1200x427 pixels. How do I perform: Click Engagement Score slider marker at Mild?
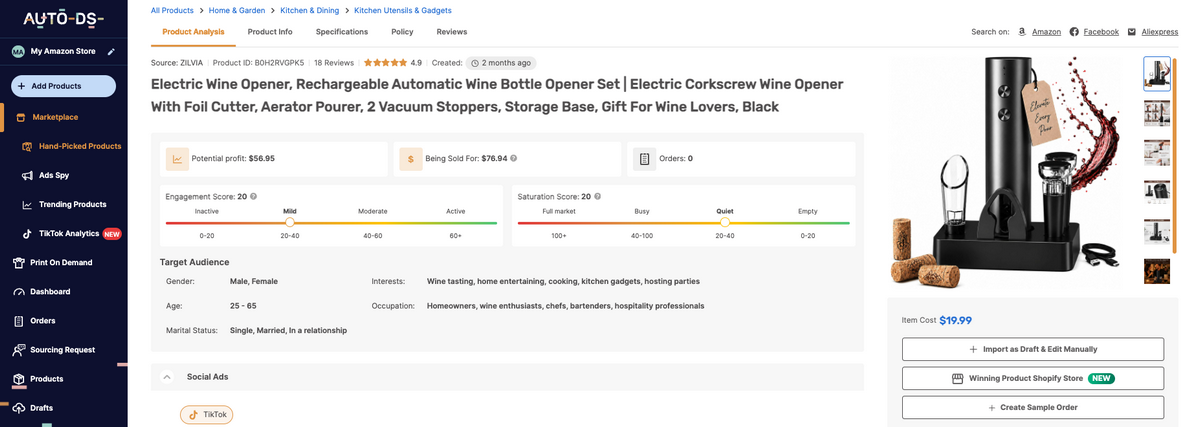pos(290,223)
